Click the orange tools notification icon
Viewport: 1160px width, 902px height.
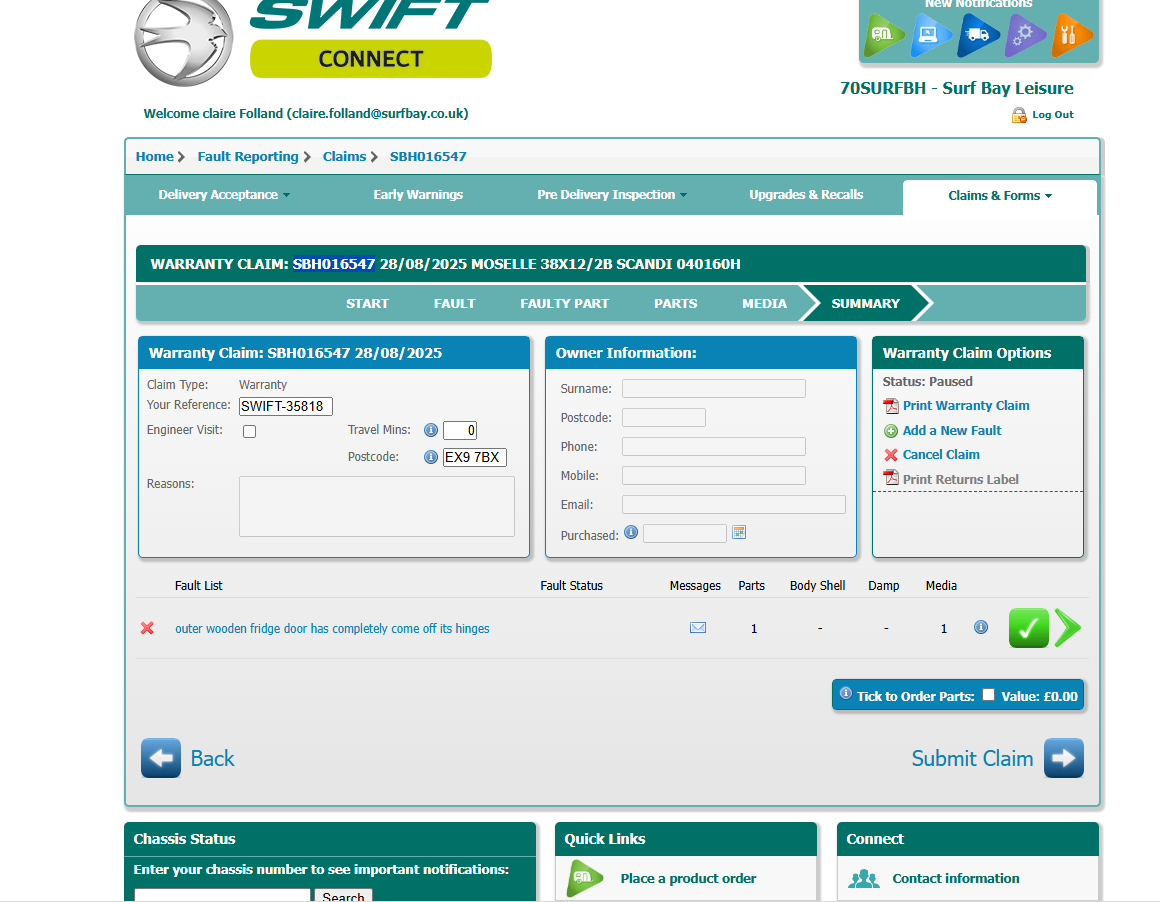[x=1071, y=35]
